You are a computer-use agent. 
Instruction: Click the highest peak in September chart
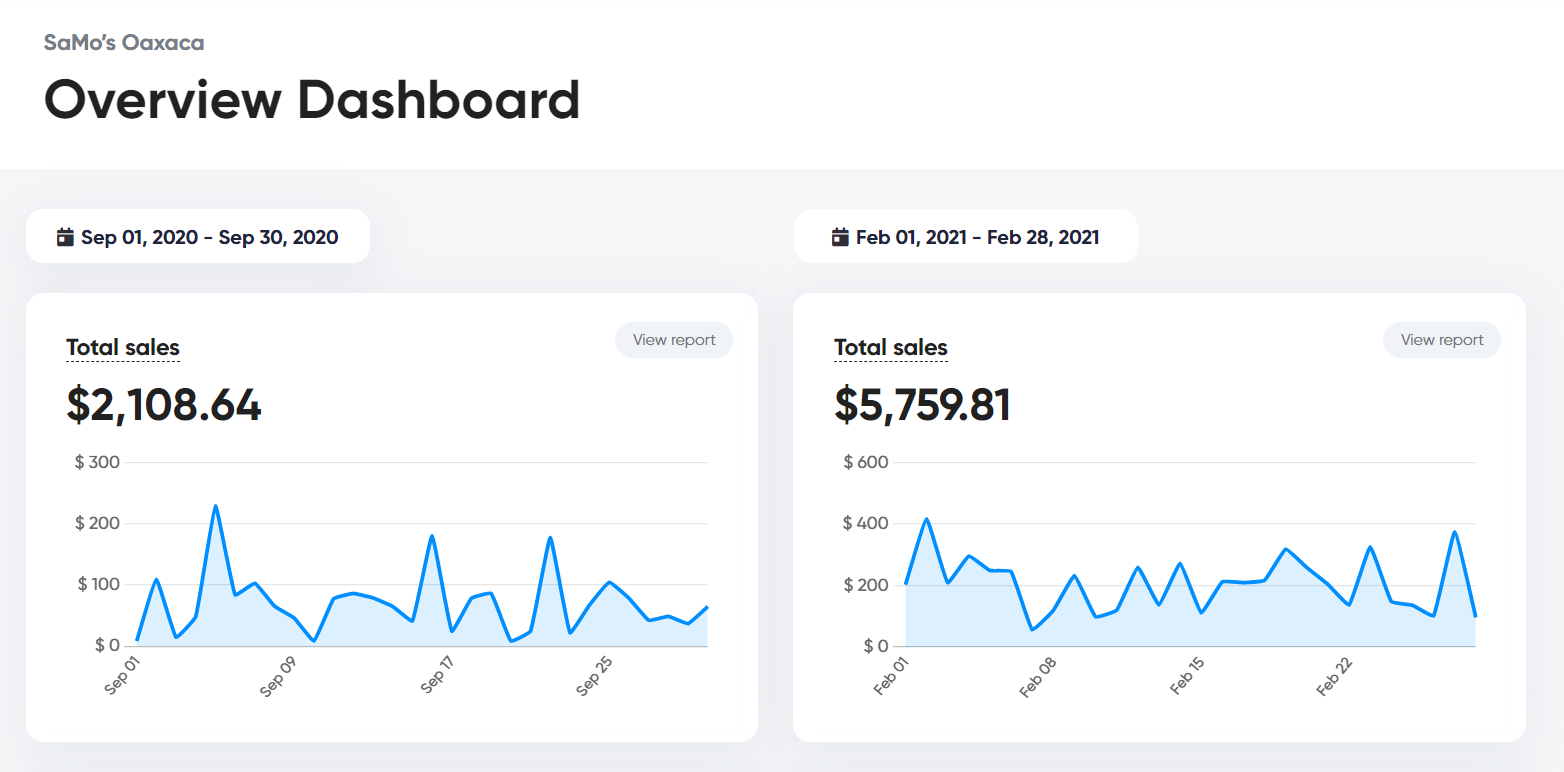coord(215,506)
